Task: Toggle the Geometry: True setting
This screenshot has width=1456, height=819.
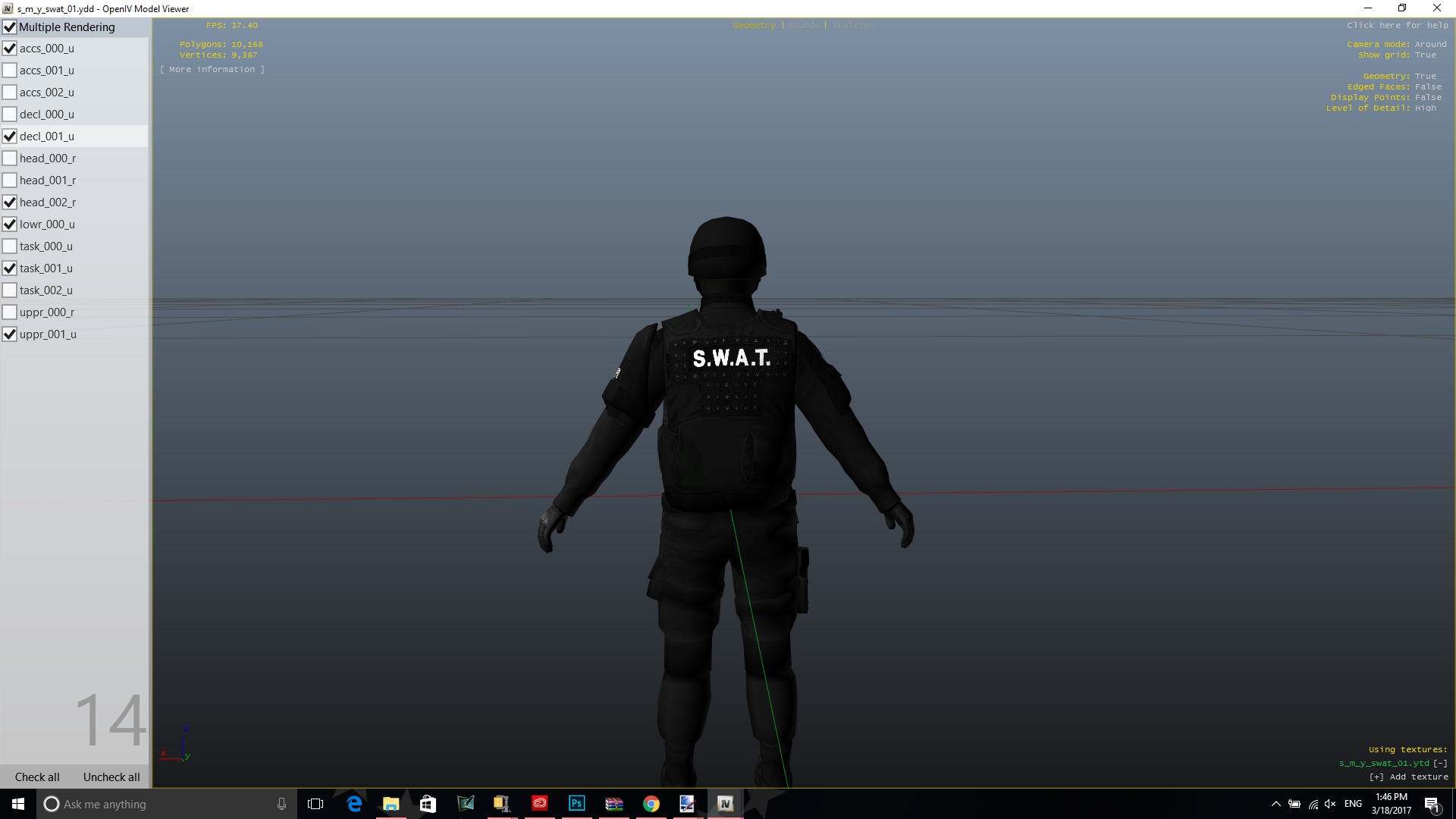Action: click(1399, 77)
